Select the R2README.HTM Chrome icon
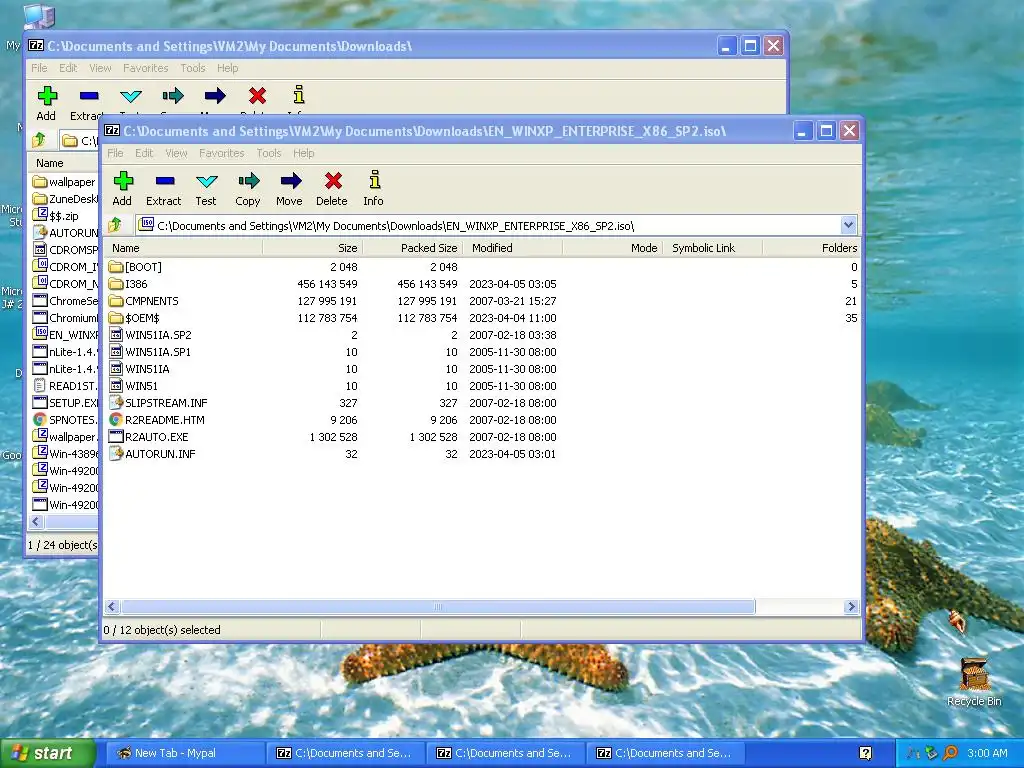The width and height of the screenshot is (1024, 768). (x=116, y=420)
